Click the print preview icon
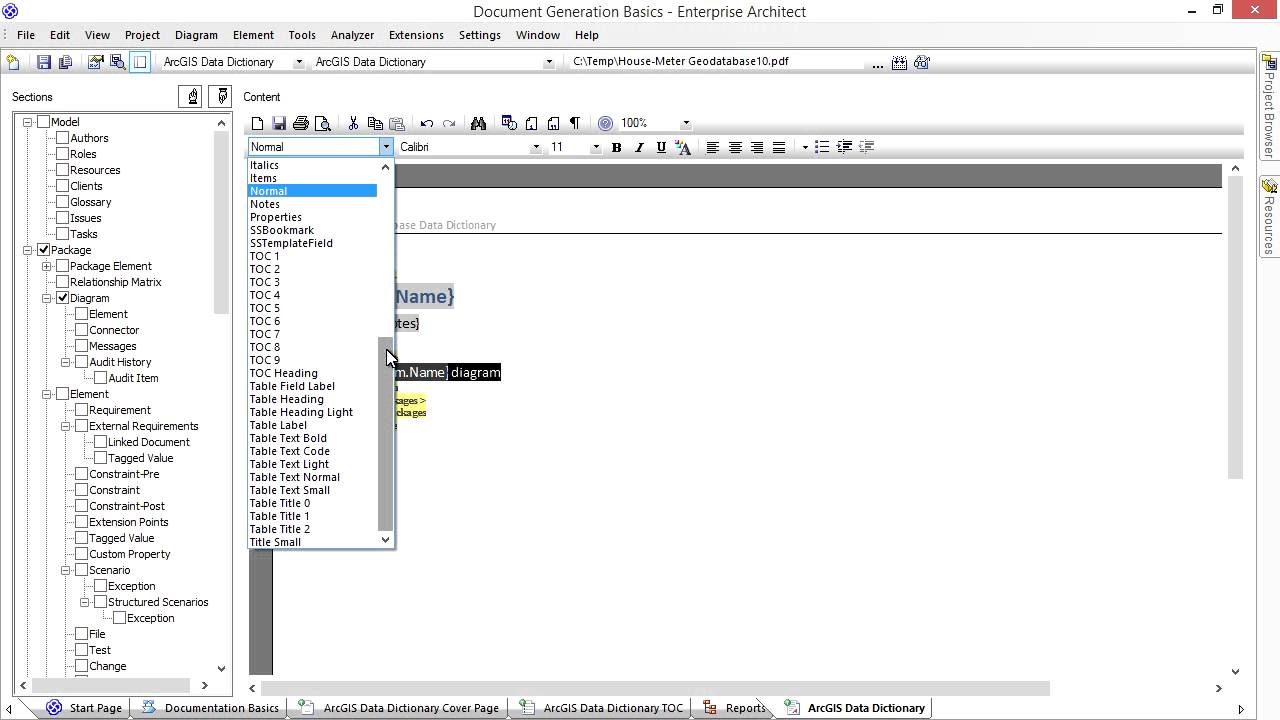 click(322, 123)
